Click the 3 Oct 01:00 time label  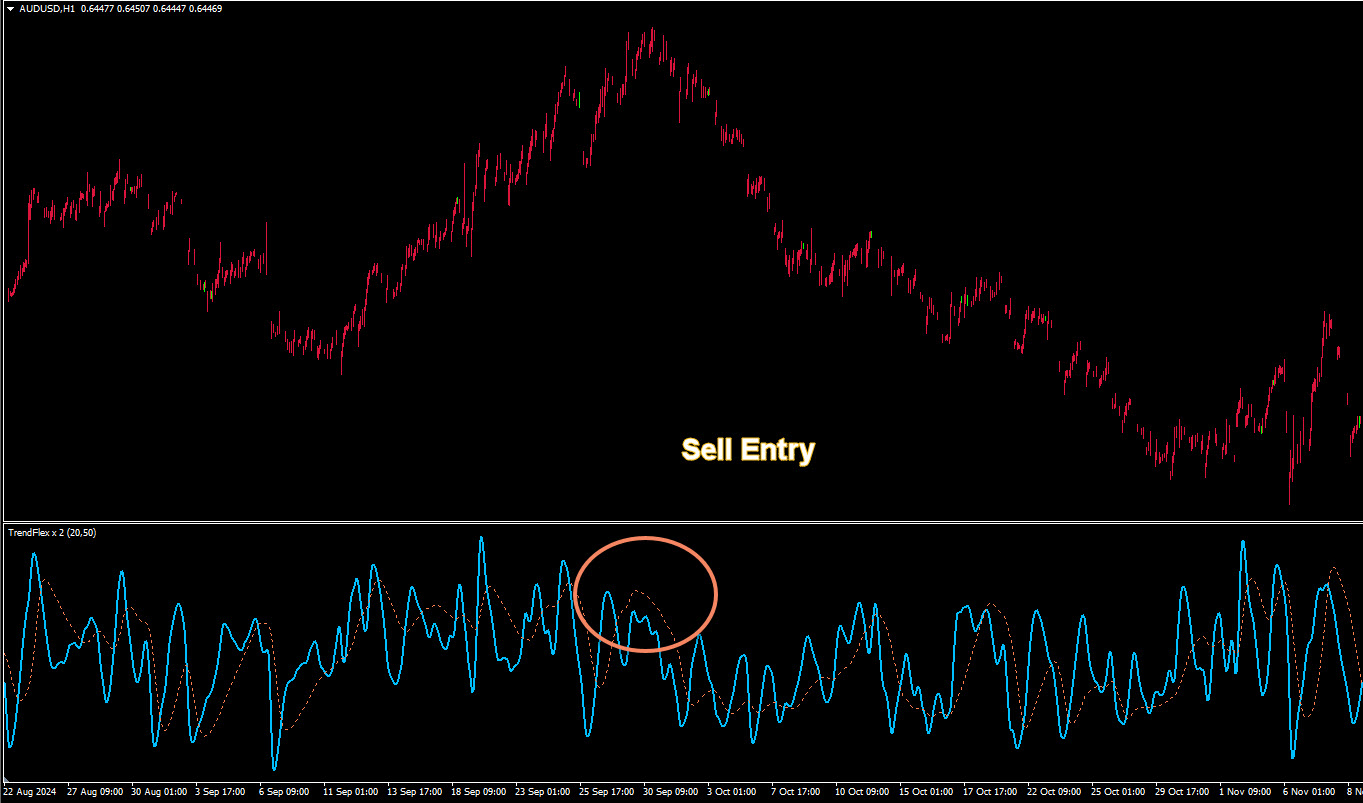732,792
